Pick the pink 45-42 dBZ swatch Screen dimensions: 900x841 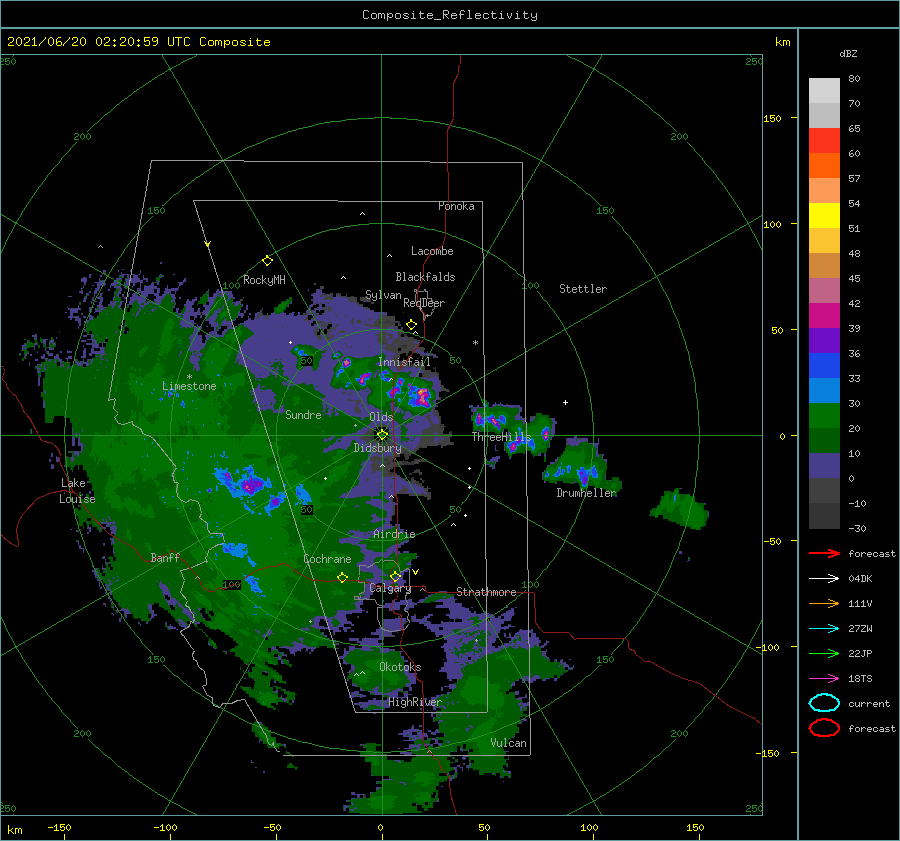point(824,290)
